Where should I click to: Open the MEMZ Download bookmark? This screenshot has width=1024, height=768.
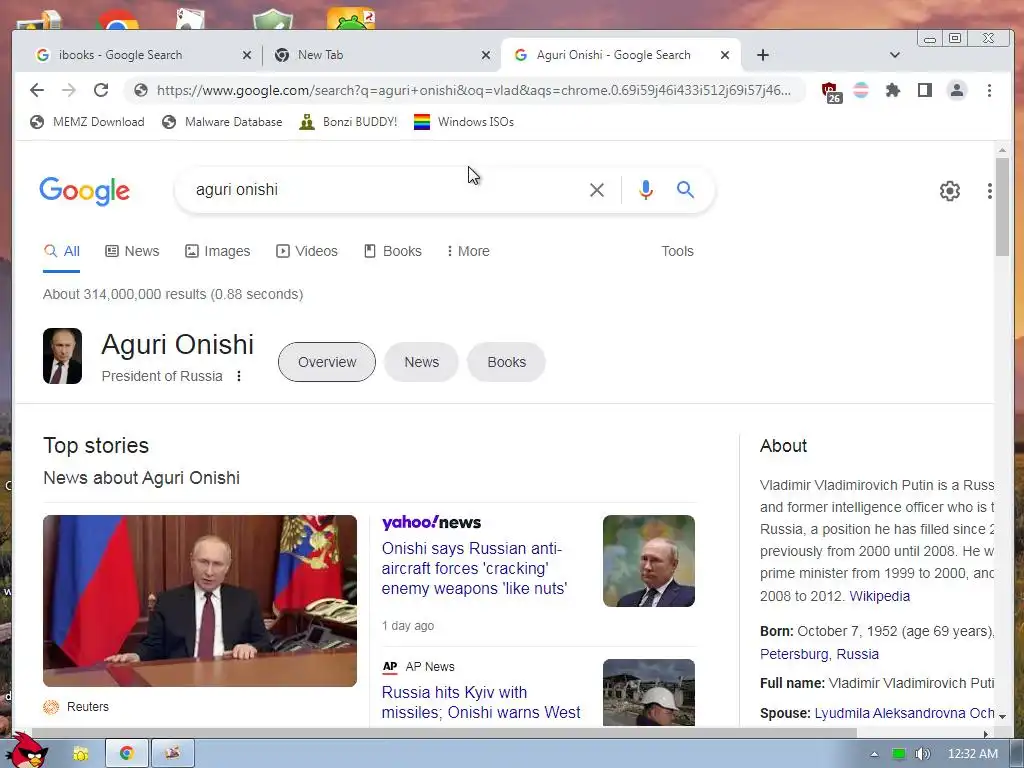[x=87, y=121]
